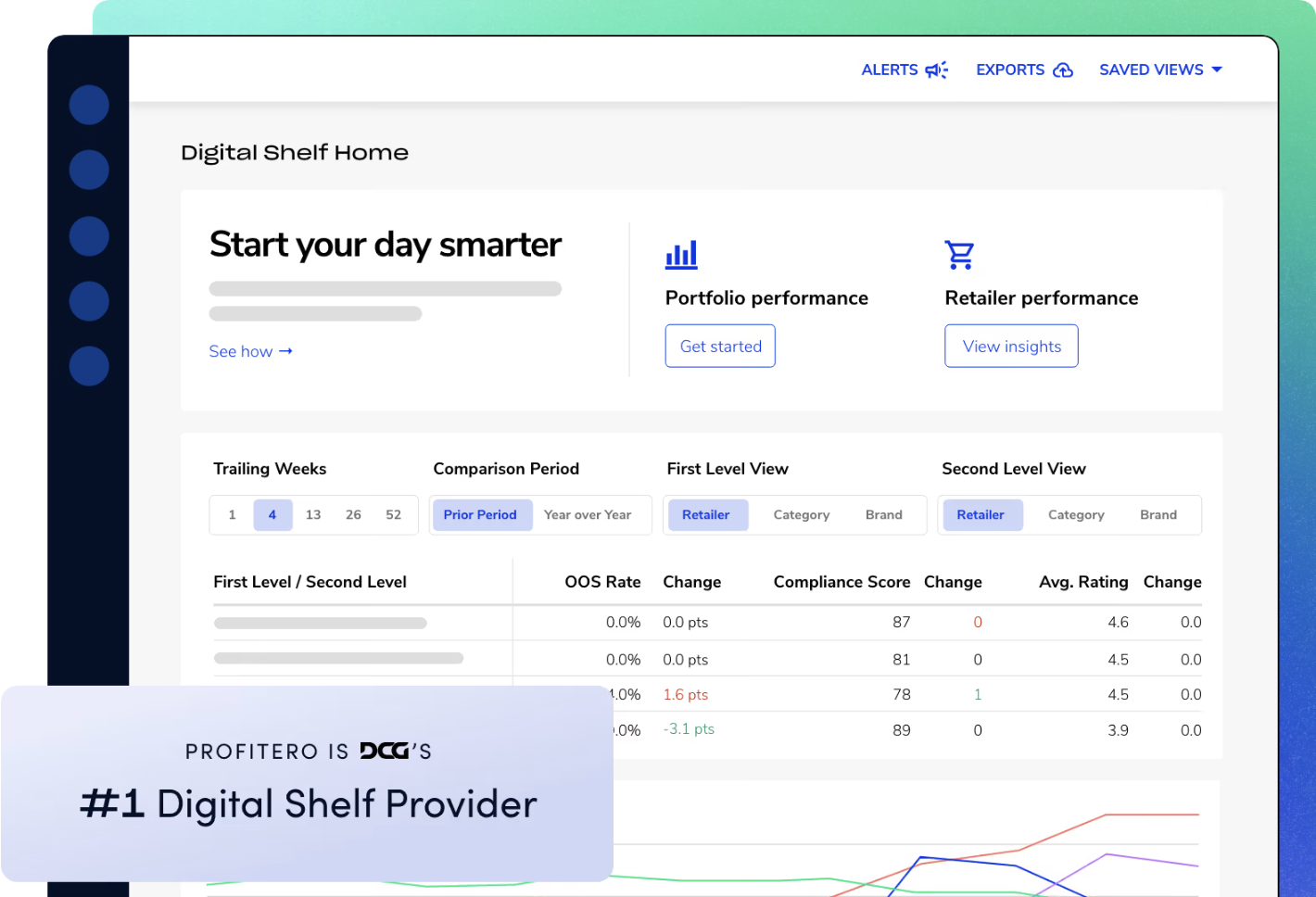The width and height of the screenshot is (1316, 897).
Task: Click the average rating 3.9 cell
Action: click(x=1118, y=730)
